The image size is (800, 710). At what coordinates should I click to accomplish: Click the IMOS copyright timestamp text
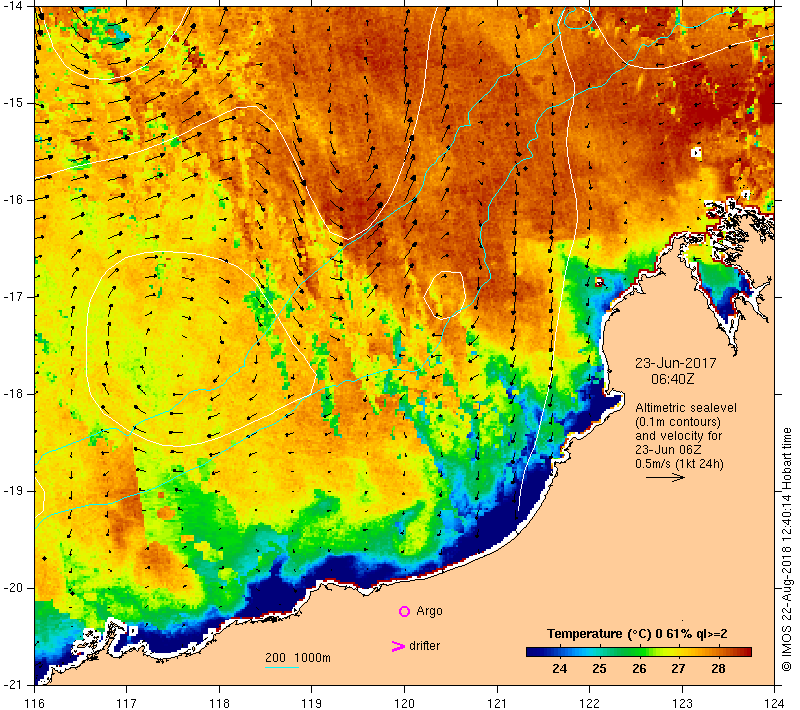[x=786, y=550]
